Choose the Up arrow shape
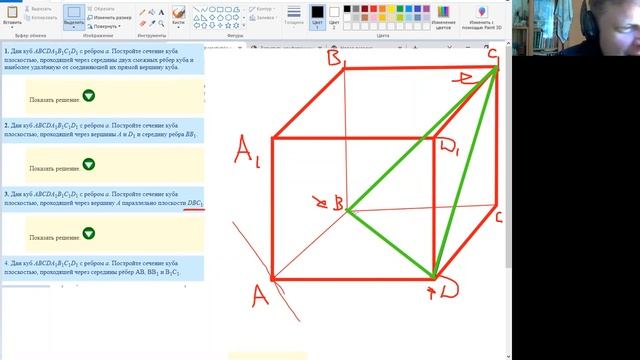Image resolution: width=640 pixels, height=360 pixels. click(204, 25)
